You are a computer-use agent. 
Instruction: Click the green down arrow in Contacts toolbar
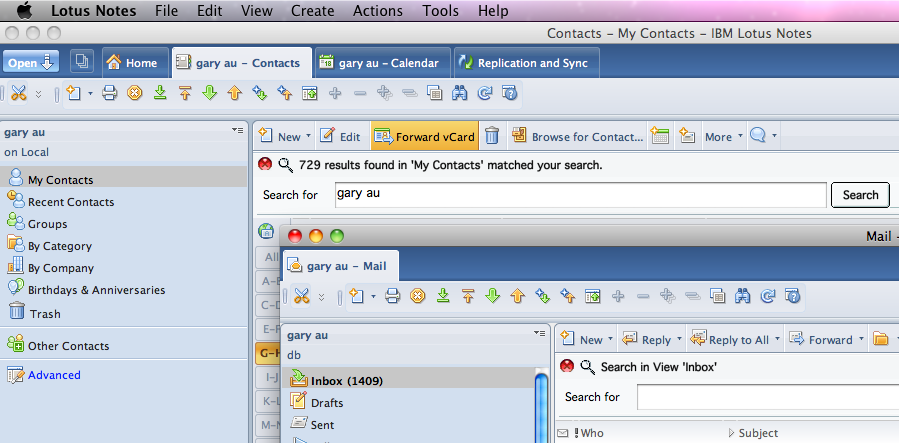tap(210, 93)
